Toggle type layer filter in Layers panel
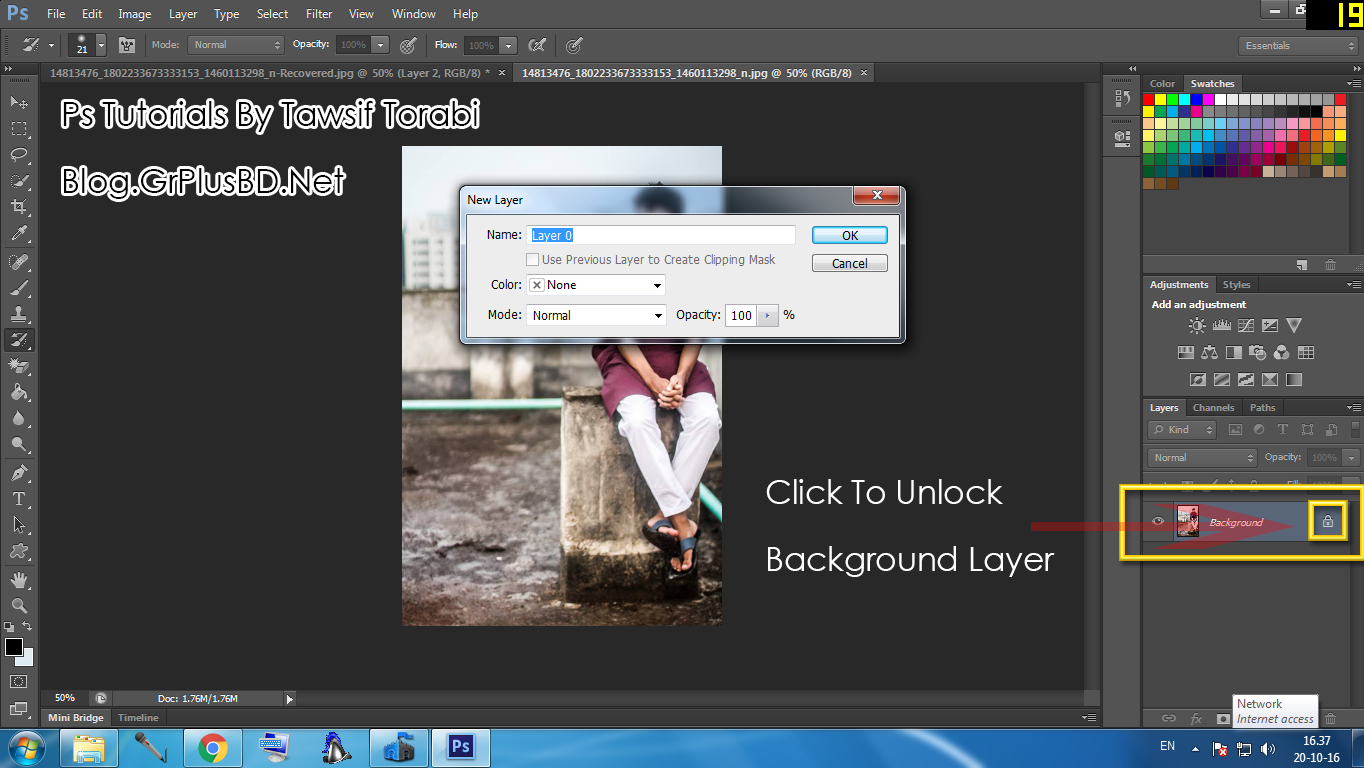1364x768 pixels. point(1283,430)
